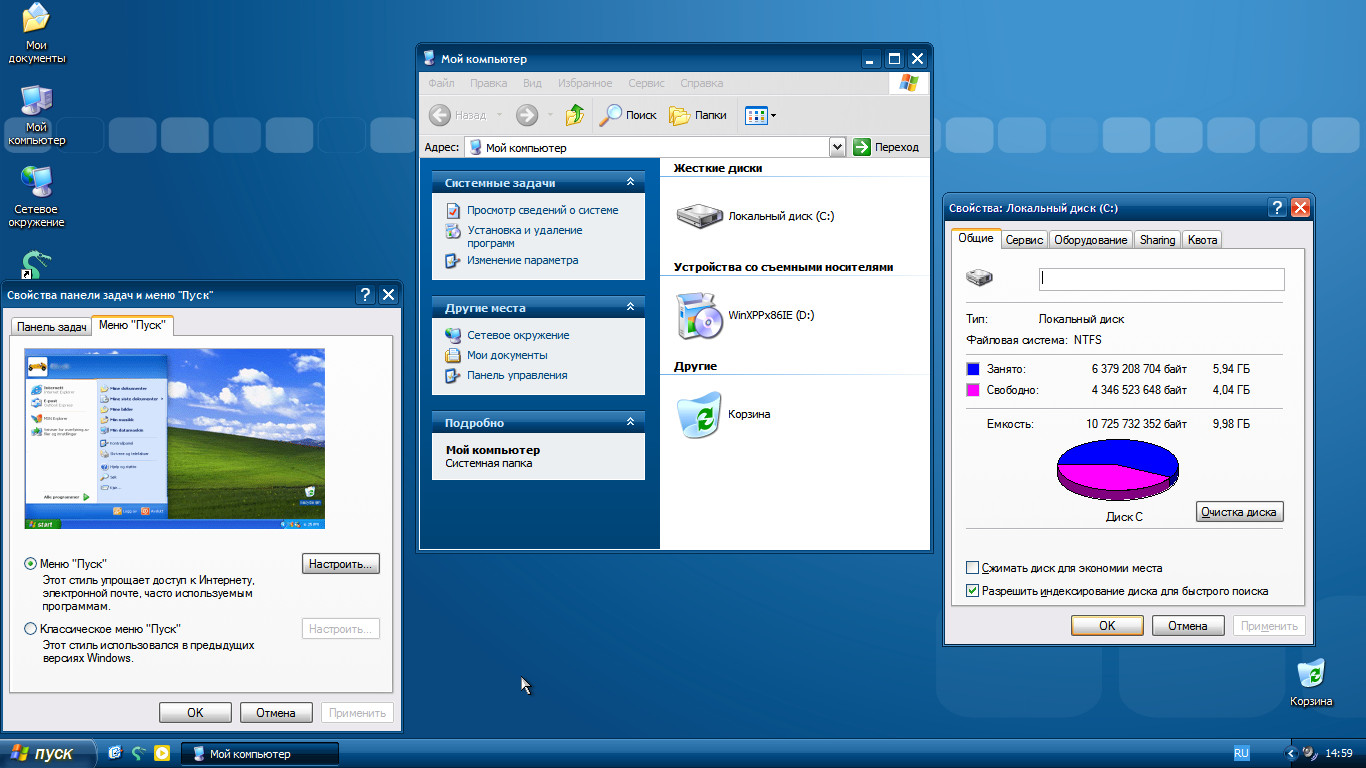Click blue Занято color swatch
Image resolution: width=1366 pixels, height=768 pixels.
click(x=973, y=369)
